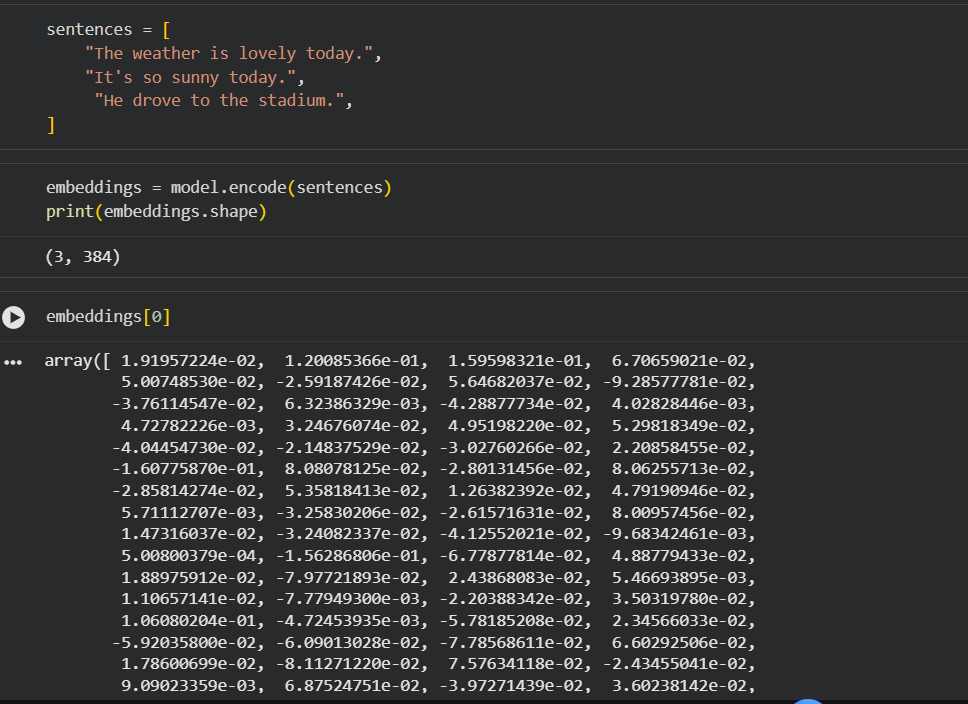Viewport: 968px width, 704px height.
Task: Click the value 3.60238142e-02
Action: [679, 686]
